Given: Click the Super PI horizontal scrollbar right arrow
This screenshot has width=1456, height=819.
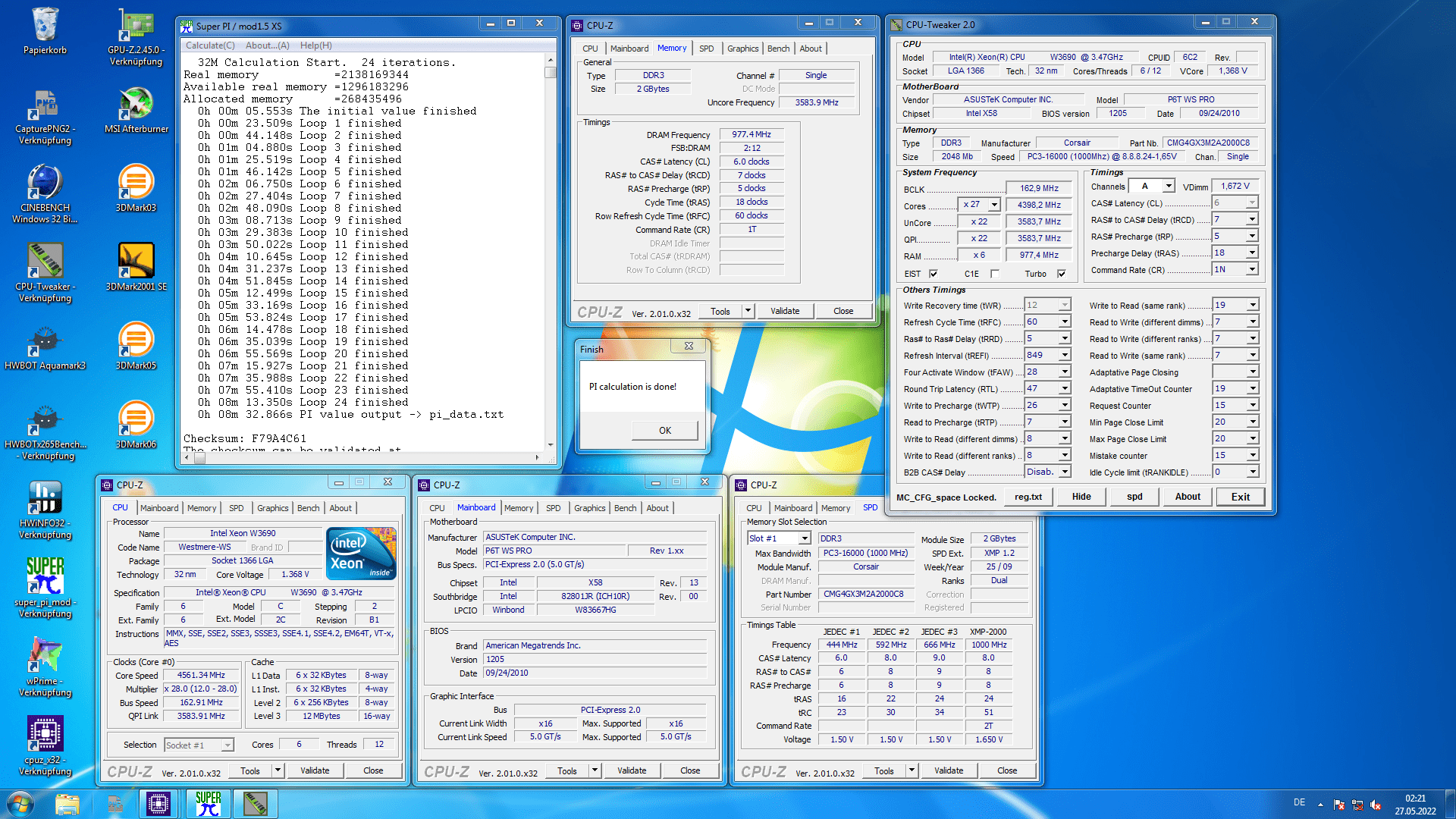Looking at the screenshot, I should tap(538, 457).
